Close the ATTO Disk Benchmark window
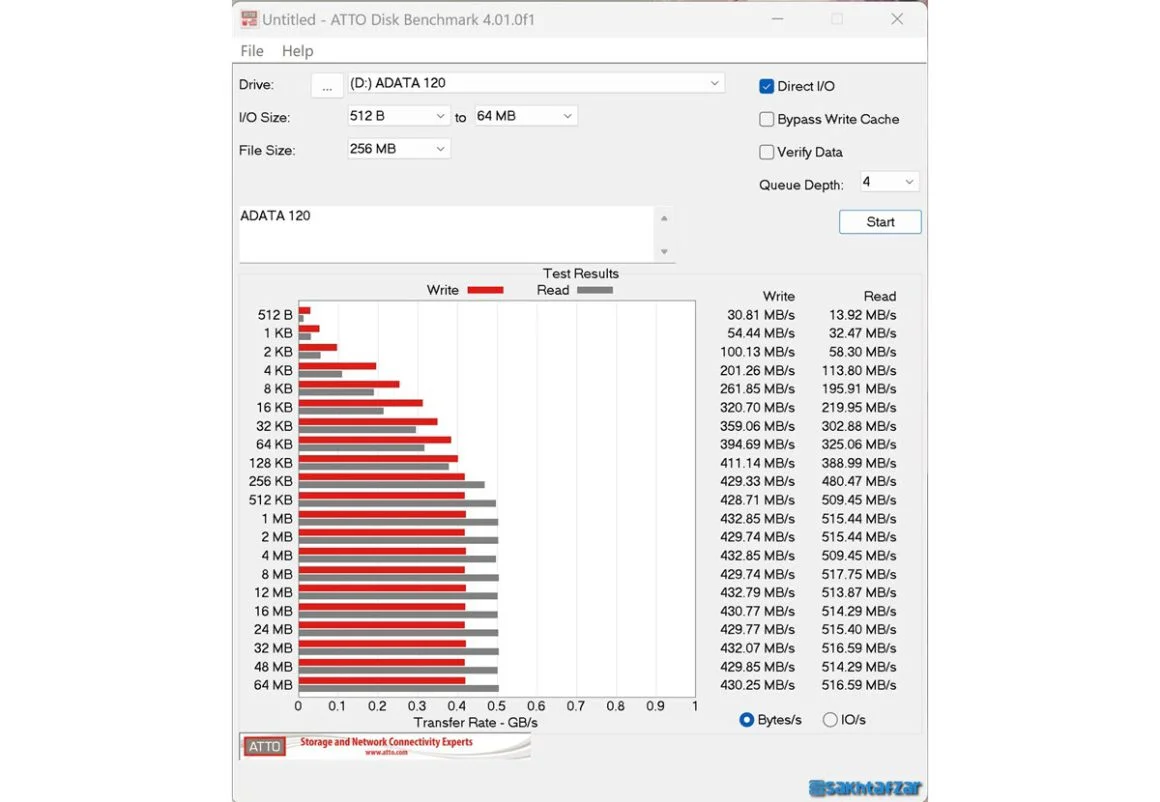This screenshot has height=802, width=1160. click(x=897, y=19)
